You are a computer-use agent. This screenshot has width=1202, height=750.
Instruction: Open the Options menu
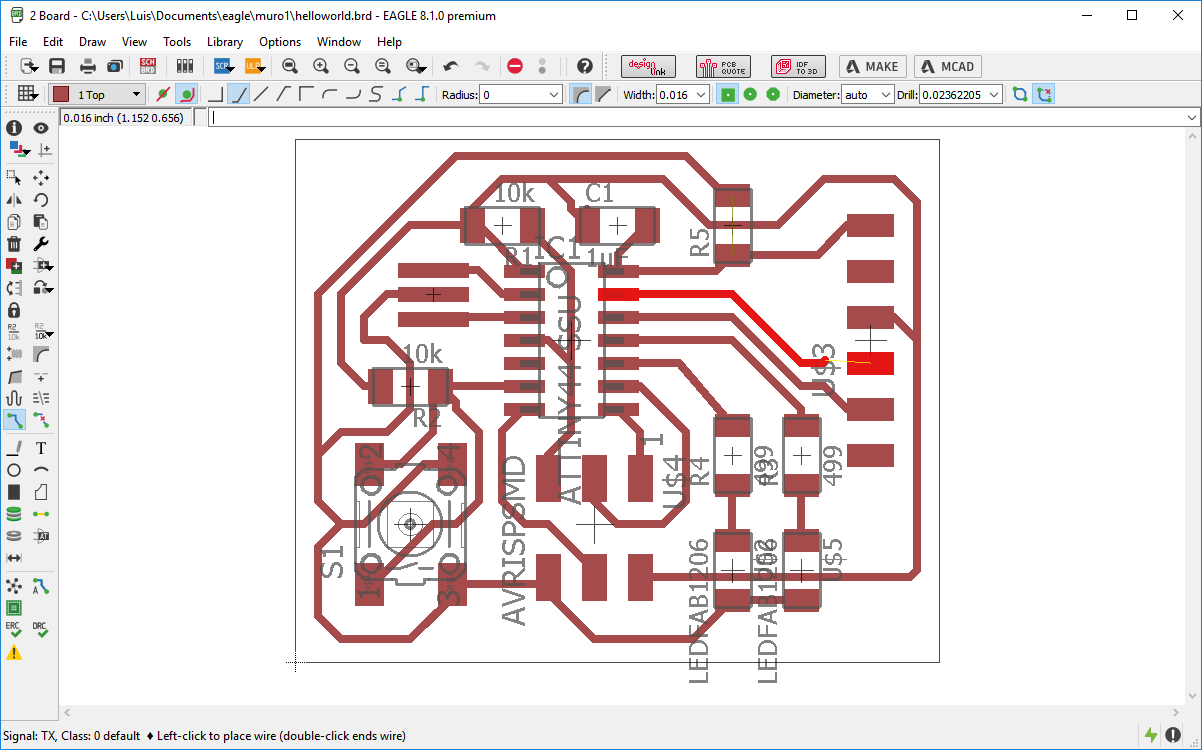tap(280, 42)
